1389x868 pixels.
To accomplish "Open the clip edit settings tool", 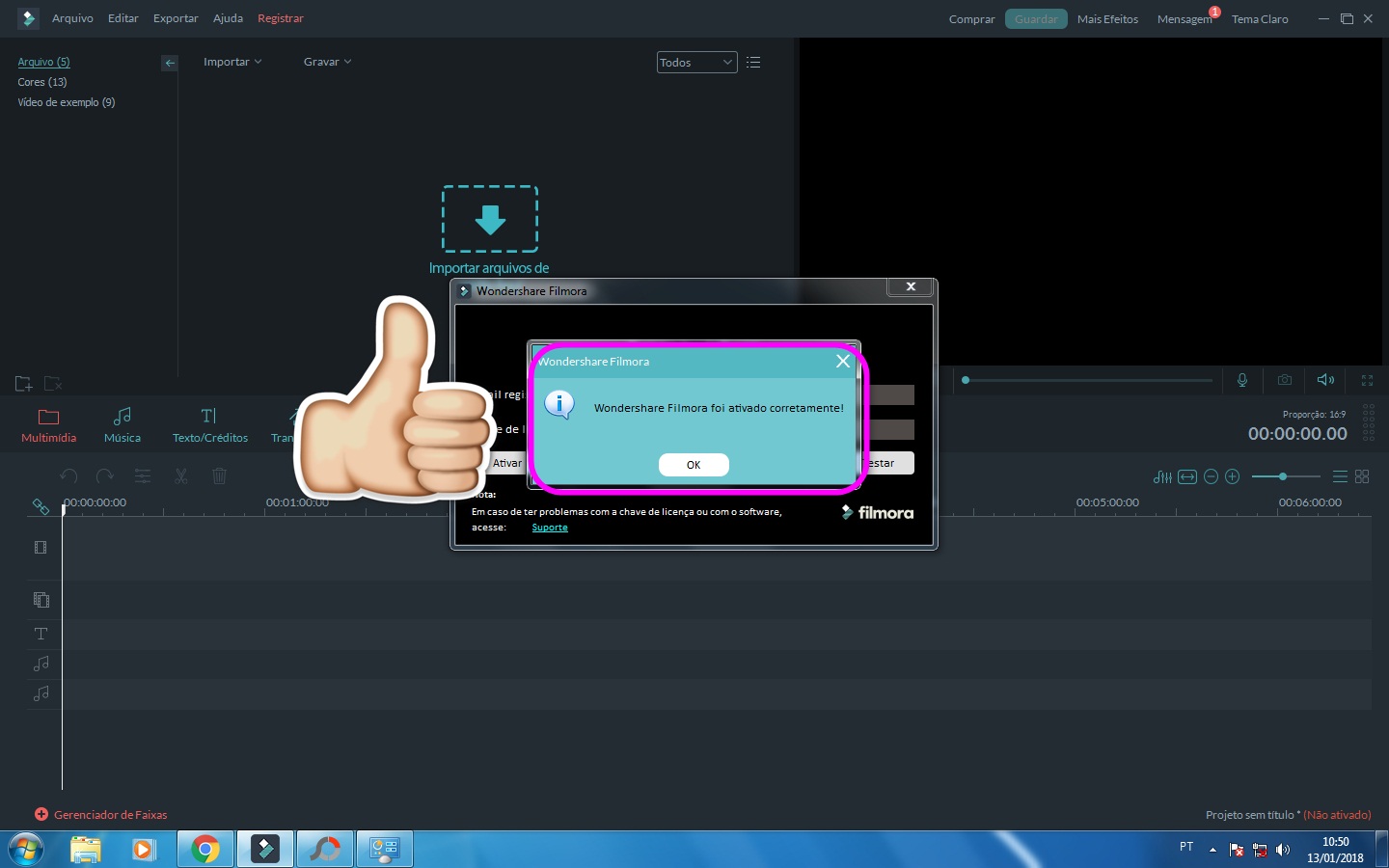I will (143, 476).
